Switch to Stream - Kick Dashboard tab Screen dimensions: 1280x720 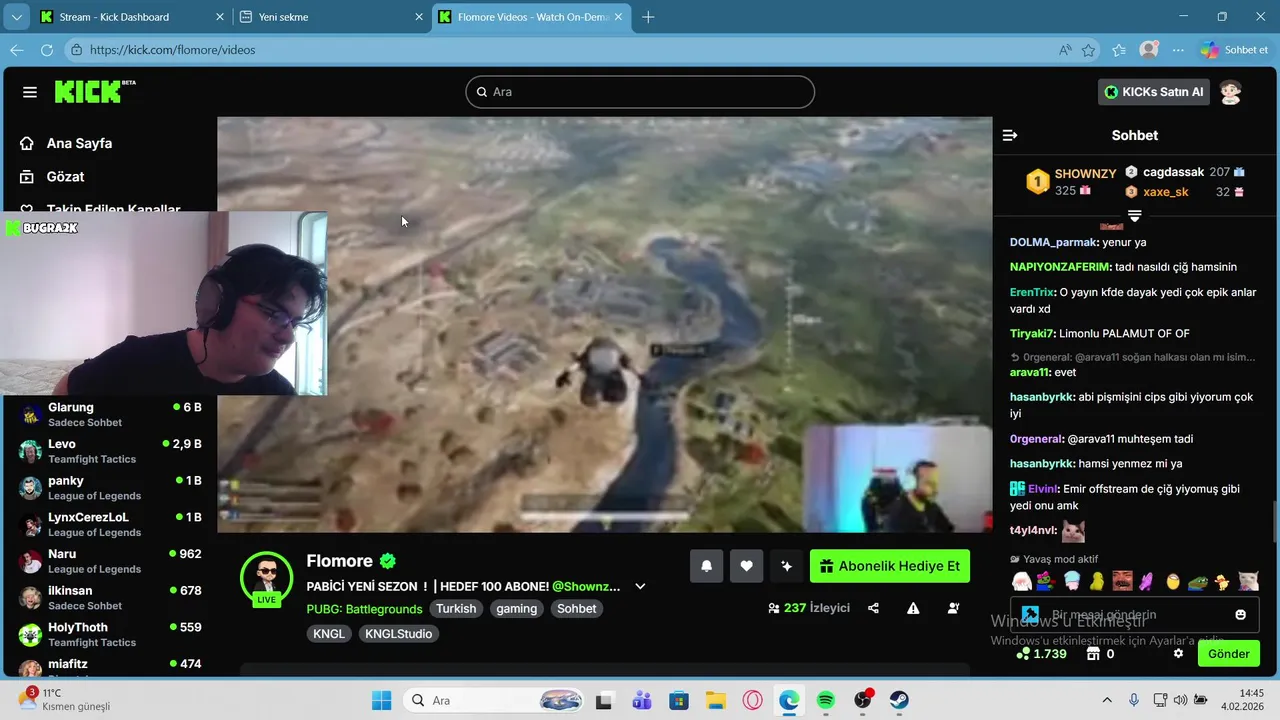pos(132,17)
